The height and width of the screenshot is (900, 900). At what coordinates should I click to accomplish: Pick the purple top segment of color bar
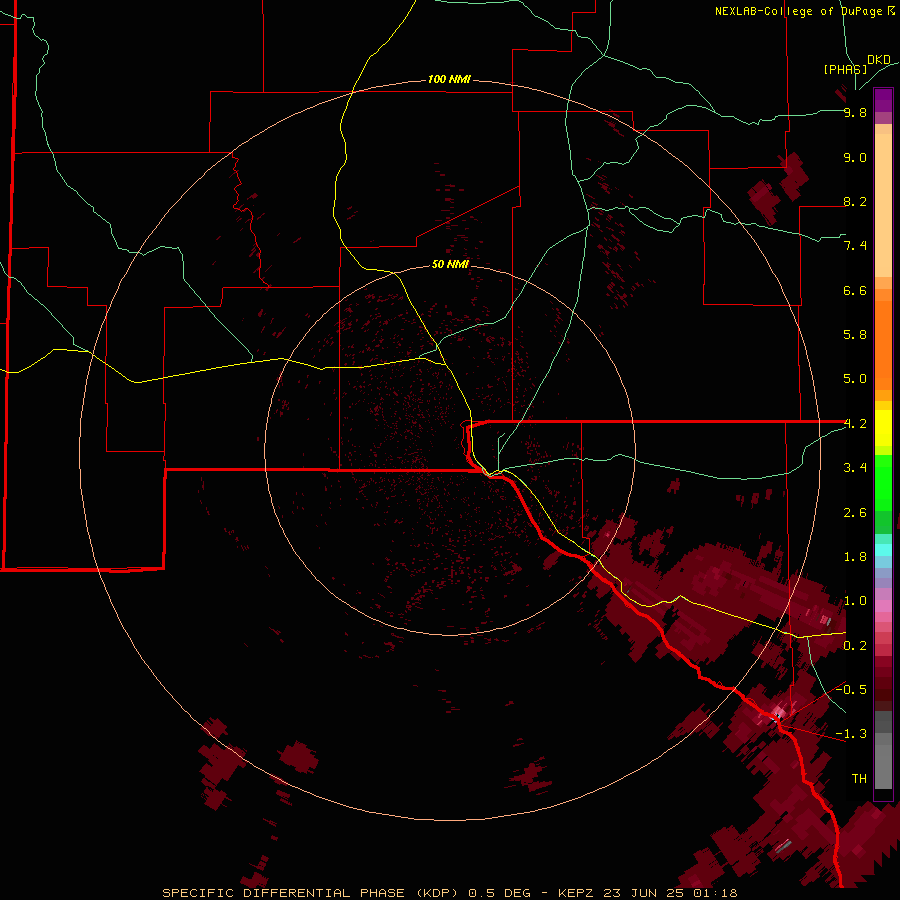click(883, 100)
